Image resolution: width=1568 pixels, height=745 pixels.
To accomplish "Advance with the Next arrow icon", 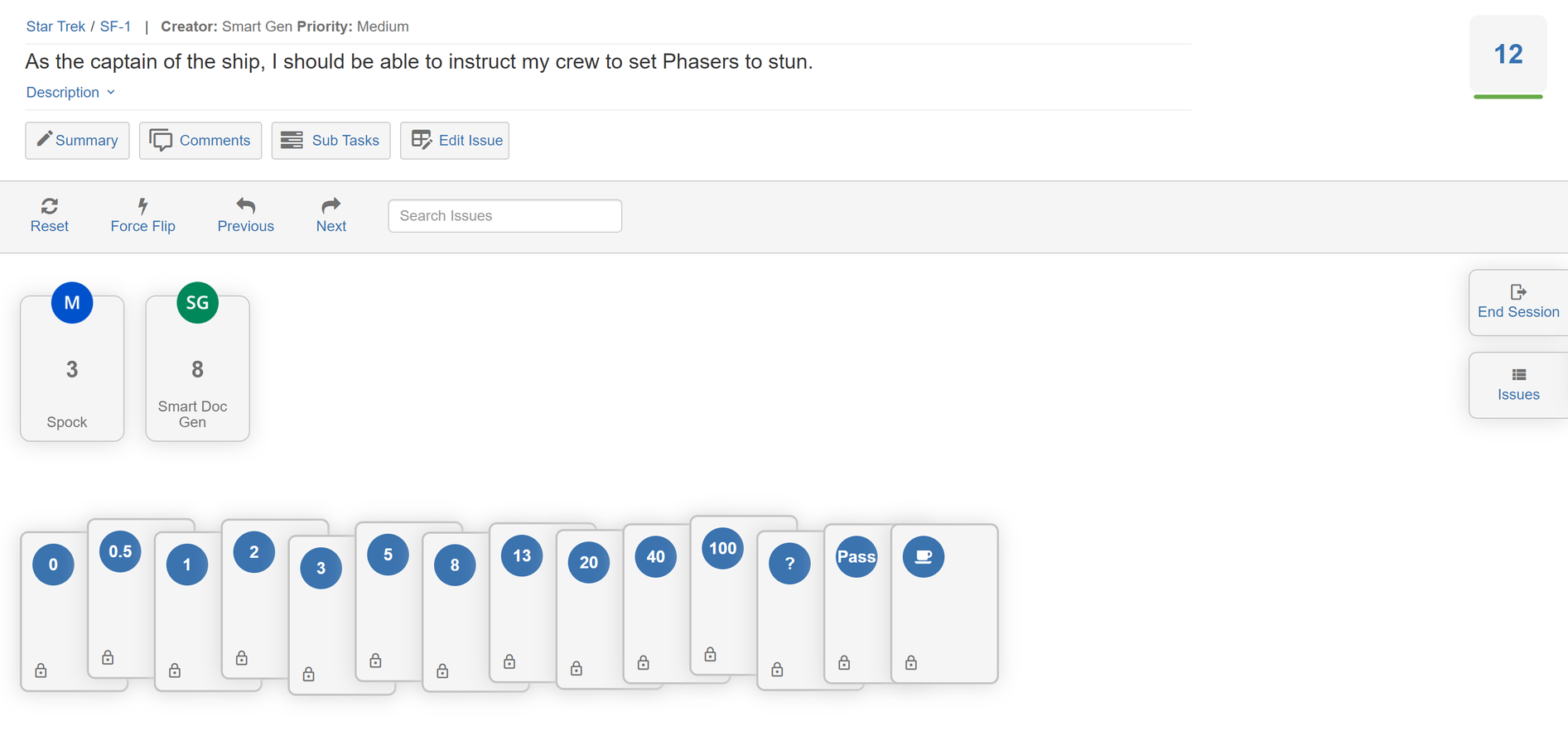I will point(331,205).
